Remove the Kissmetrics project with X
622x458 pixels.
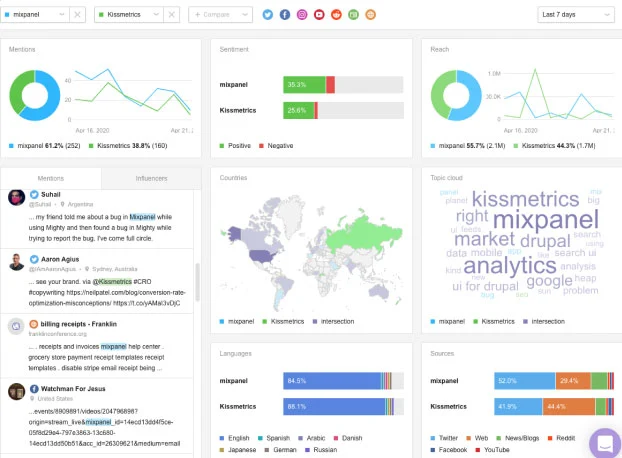pos(171,15)
